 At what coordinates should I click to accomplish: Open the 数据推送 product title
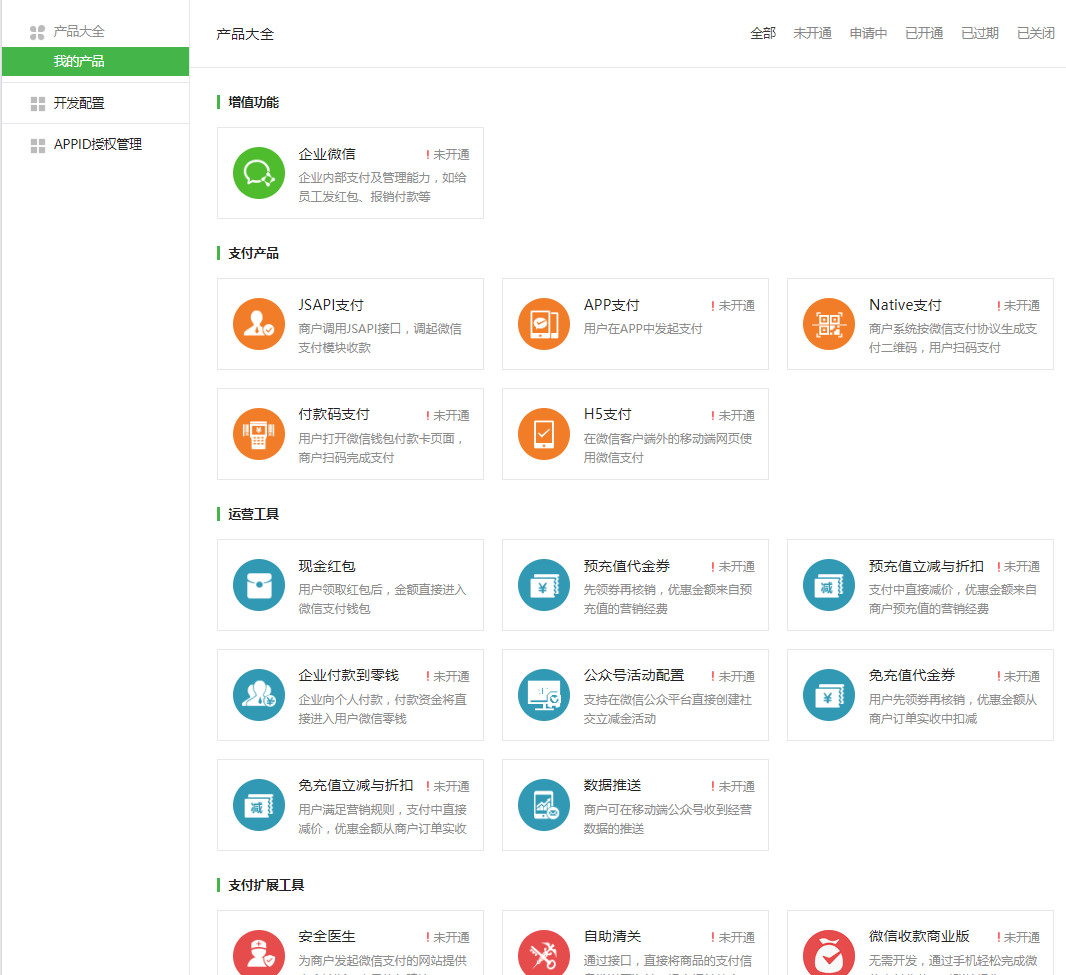(613, 786)
